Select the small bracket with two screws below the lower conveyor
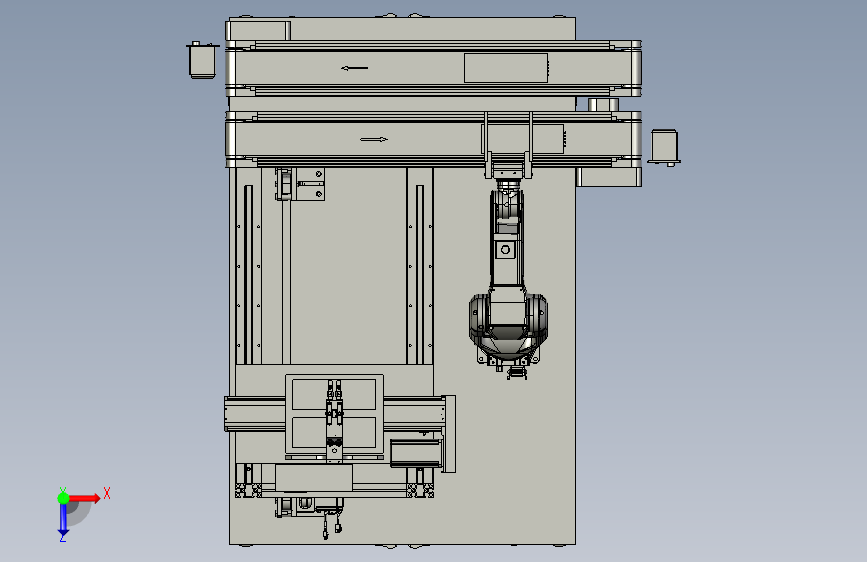 pos(311,185)
